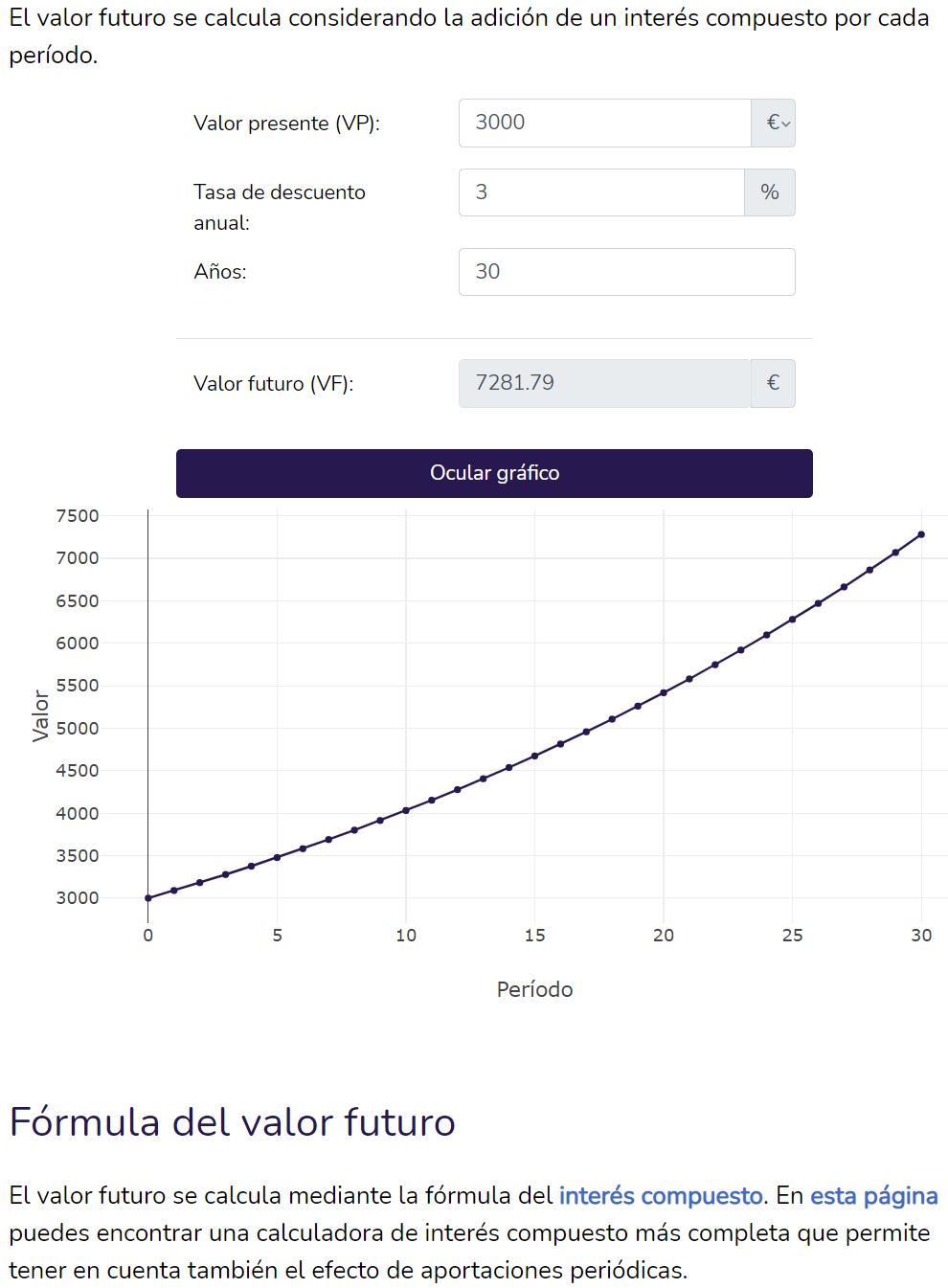Click the Valor presente input field

(x=604, y=123)
